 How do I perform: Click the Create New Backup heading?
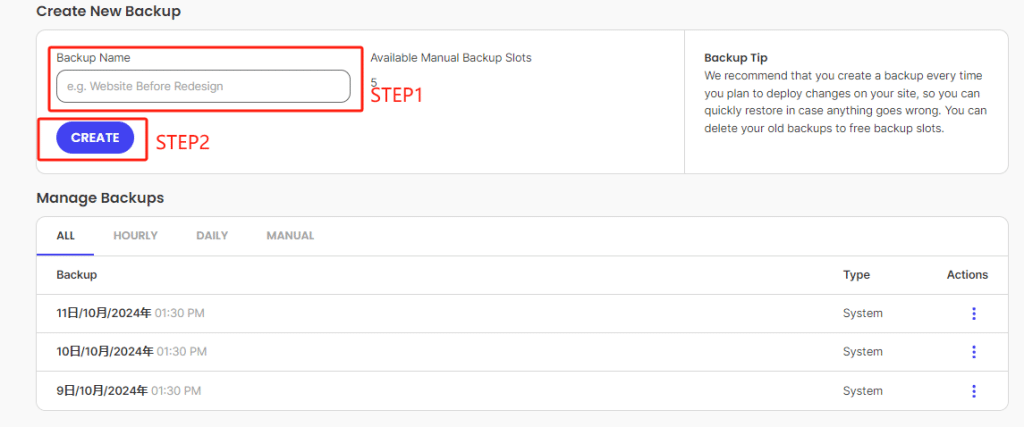click(109, 12)
